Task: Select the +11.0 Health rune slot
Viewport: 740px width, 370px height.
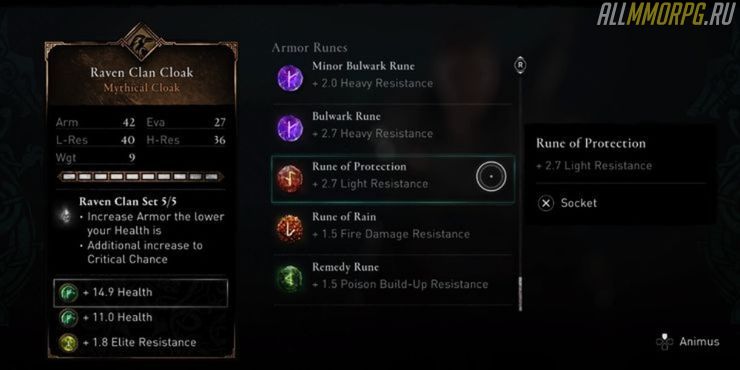Action: coord(141,317)
